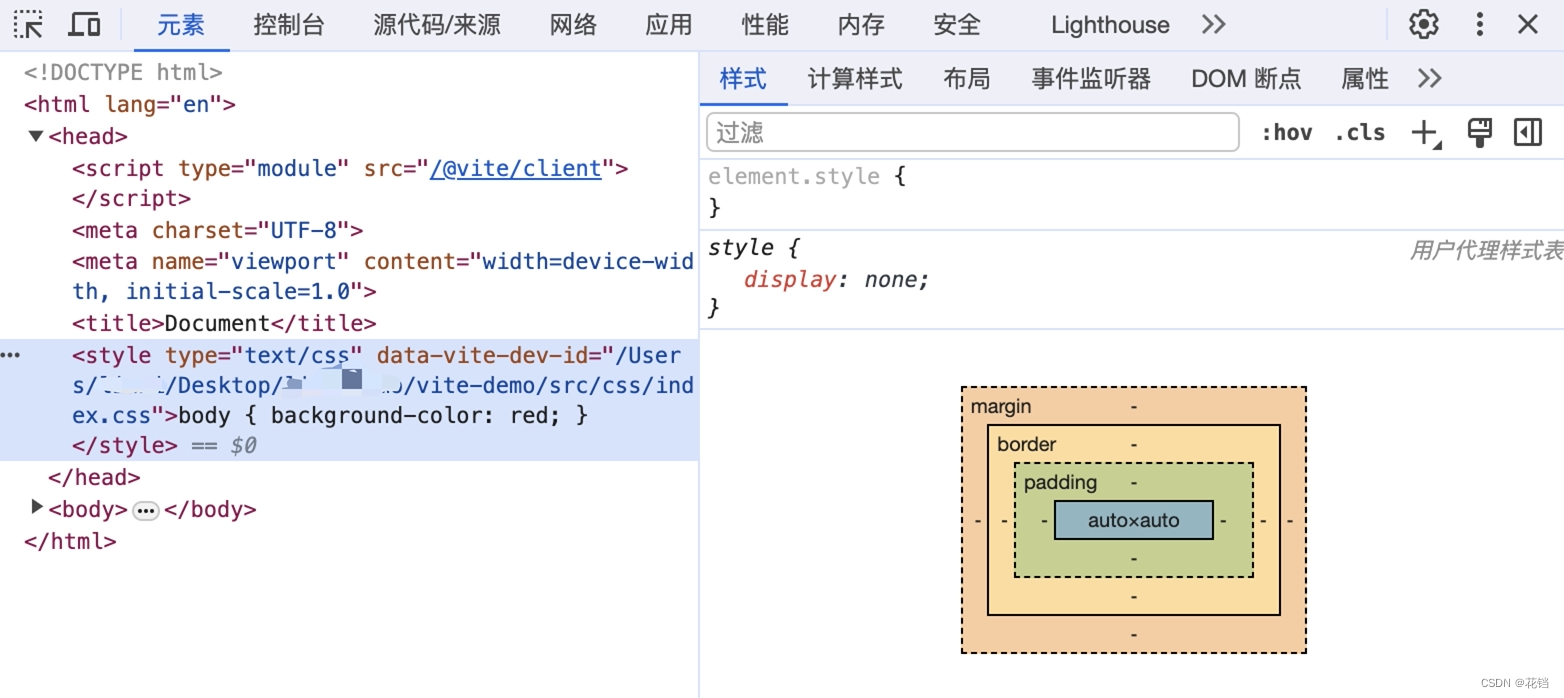The height and width of the screenshot is (698, 1564).
Task: Select the 布局 sub-tab
Action: pyautogui.click(x=967, y=78)
